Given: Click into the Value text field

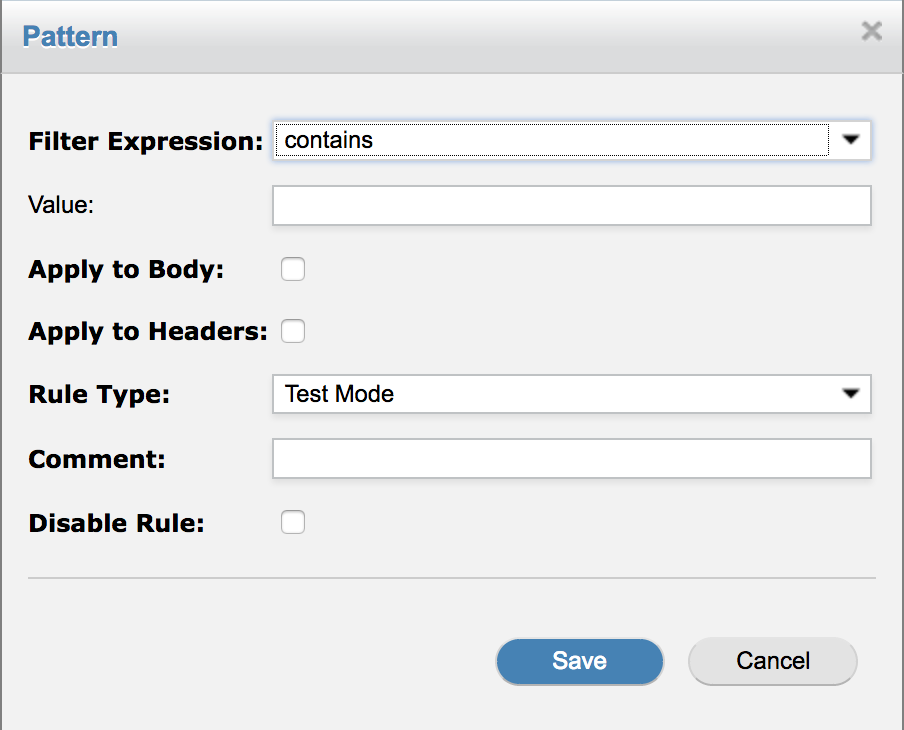Looking at the screenshot, I should point(571,206).
